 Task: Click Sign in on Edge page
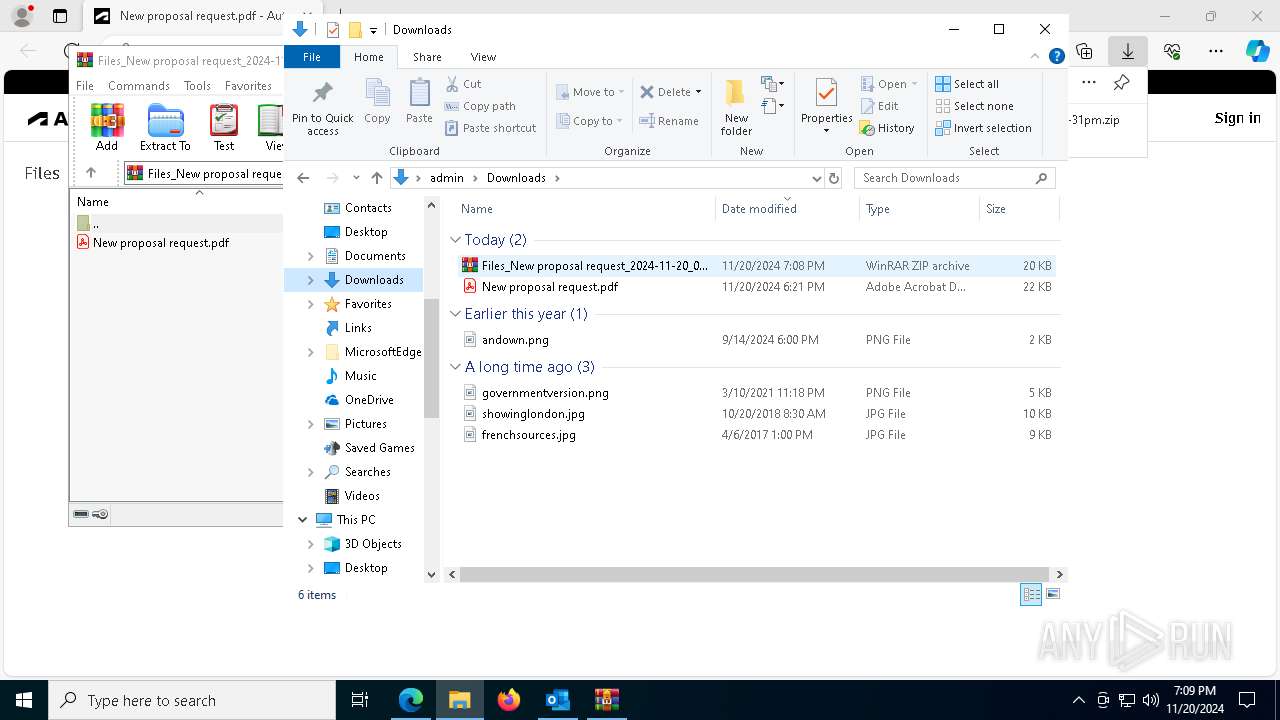(1237, 118)
